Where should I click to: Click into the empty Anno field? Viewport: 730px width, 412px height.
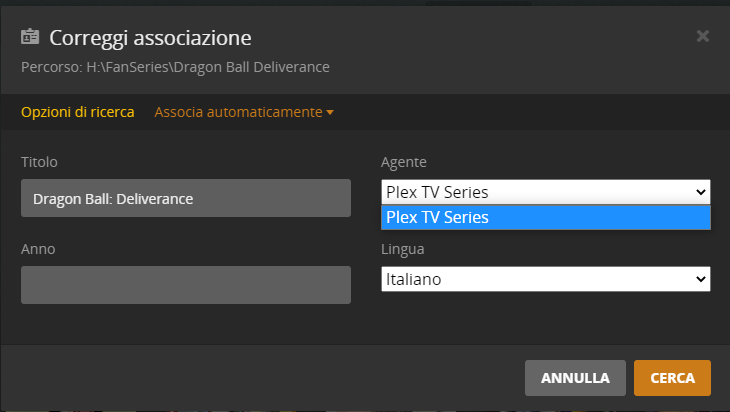pos(185,285)
